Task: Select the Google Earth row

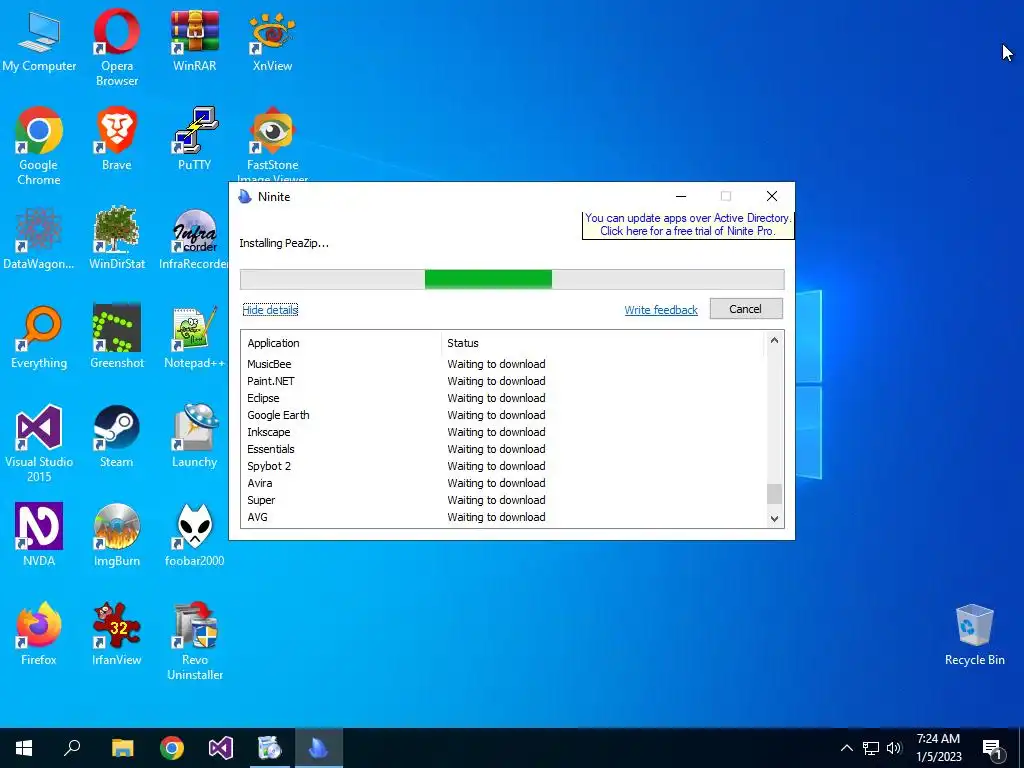Action: tap(504, 415)
